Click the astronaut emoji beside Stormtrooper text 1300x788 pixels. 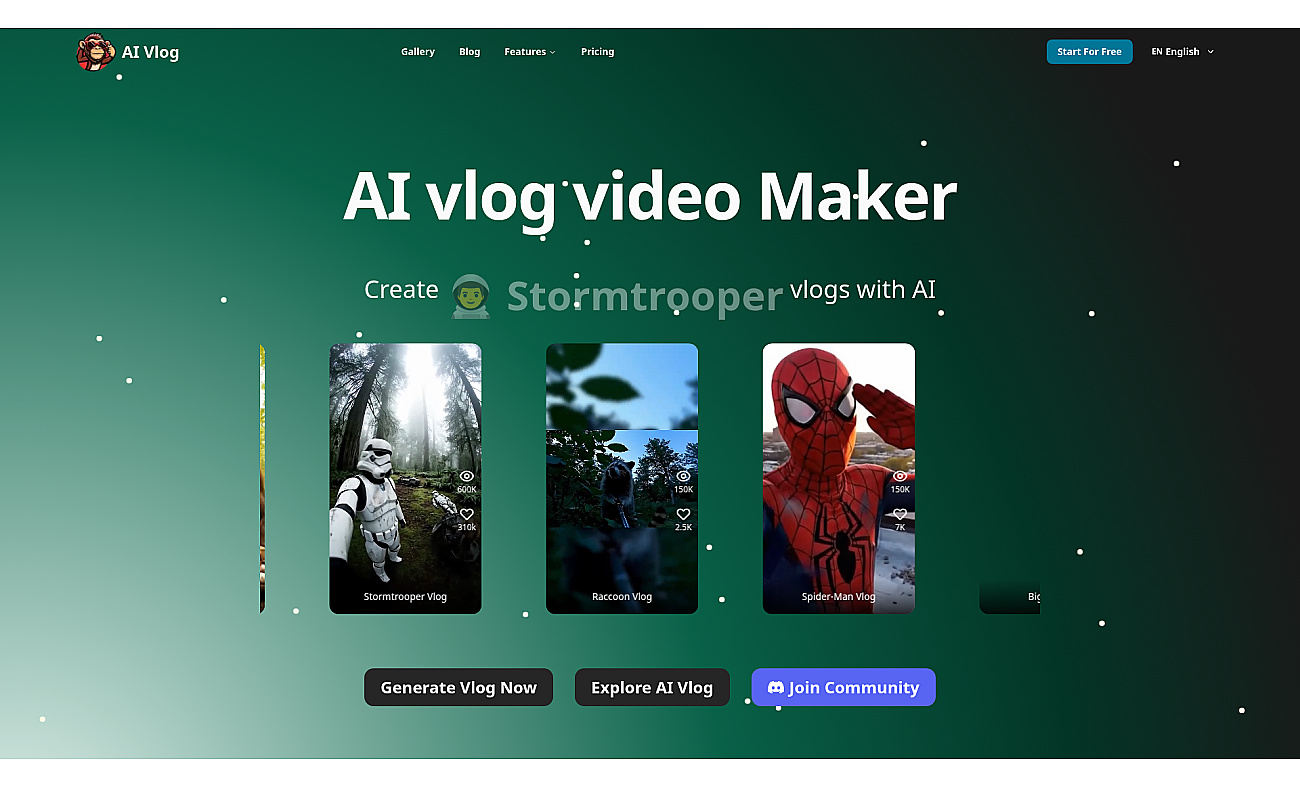coord(470,296)
